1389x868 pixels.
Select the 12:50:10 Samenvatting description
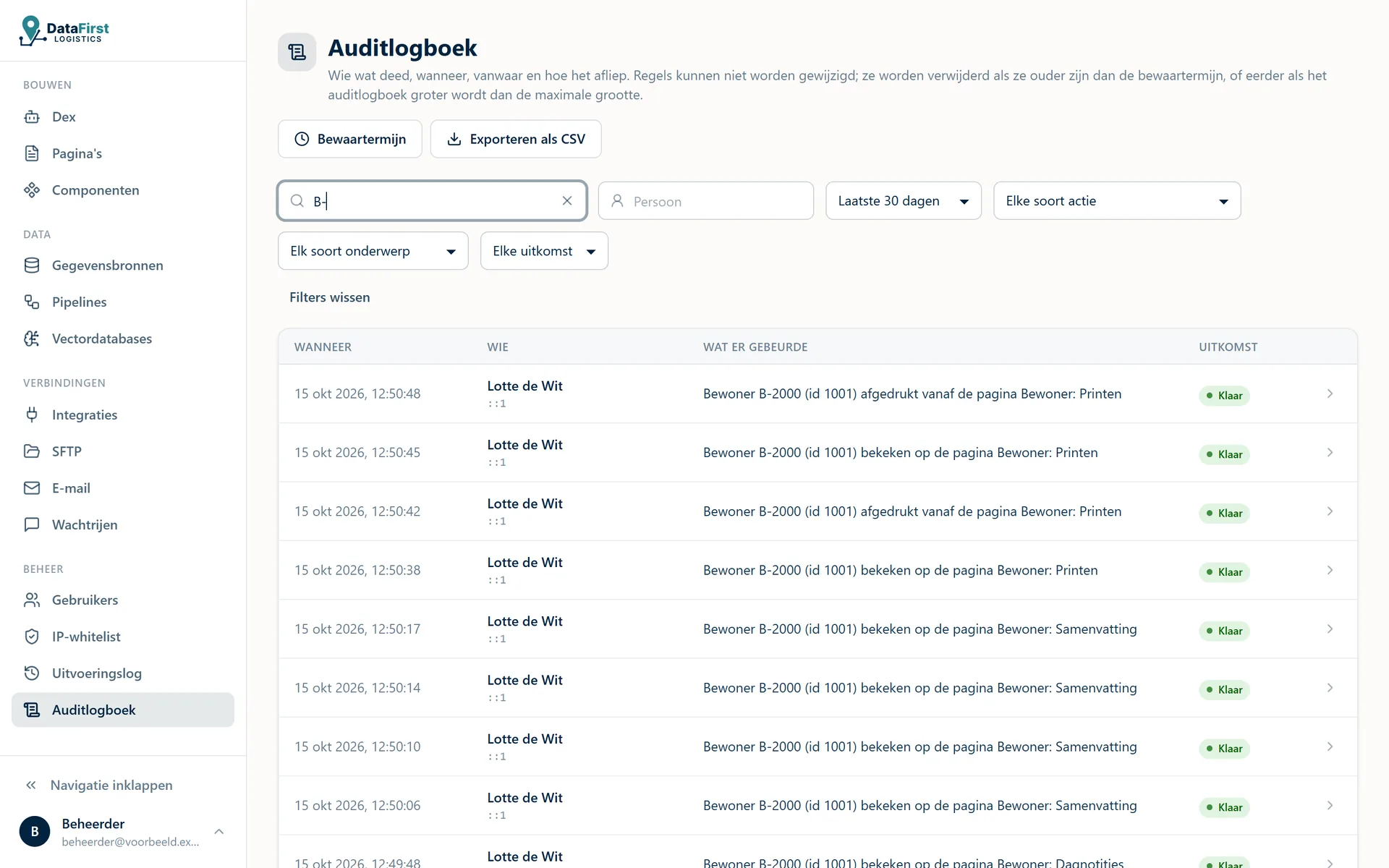[920, 746]
